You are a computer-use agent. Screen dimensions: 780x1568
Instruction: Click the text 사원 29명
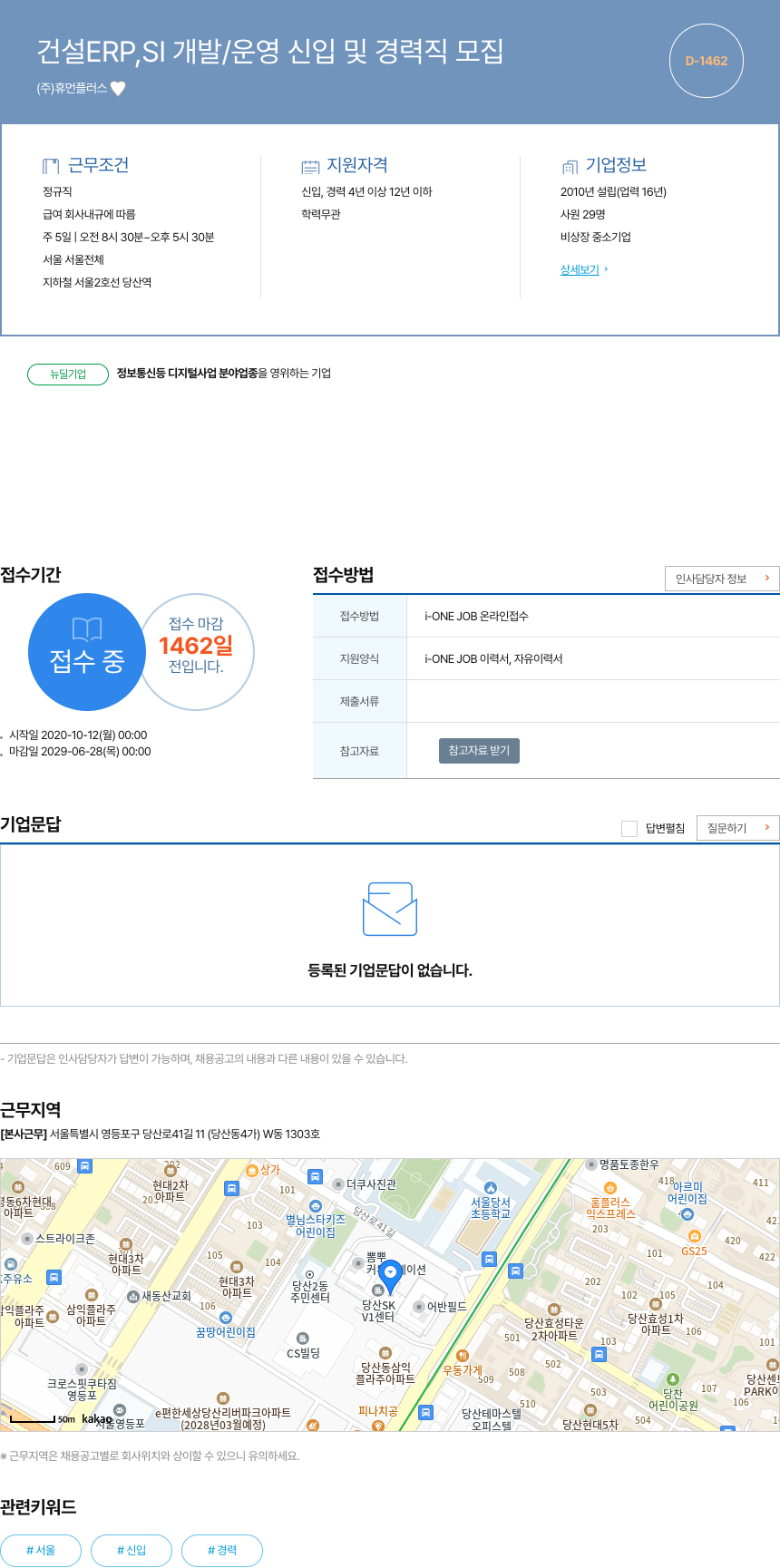pos(582,215)
